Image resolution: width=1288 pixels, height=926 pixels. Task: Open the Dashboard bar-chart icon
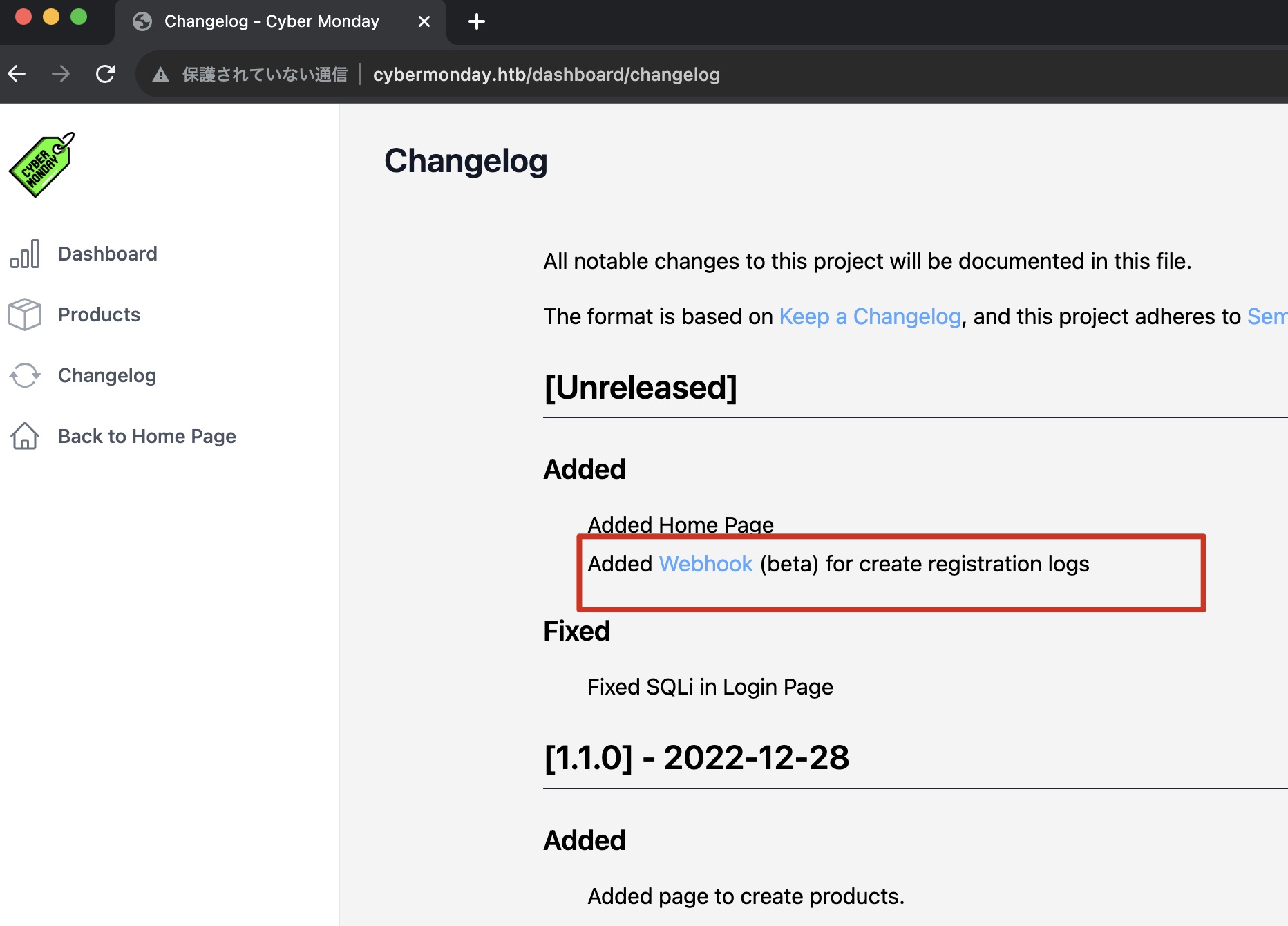(25, 254)
